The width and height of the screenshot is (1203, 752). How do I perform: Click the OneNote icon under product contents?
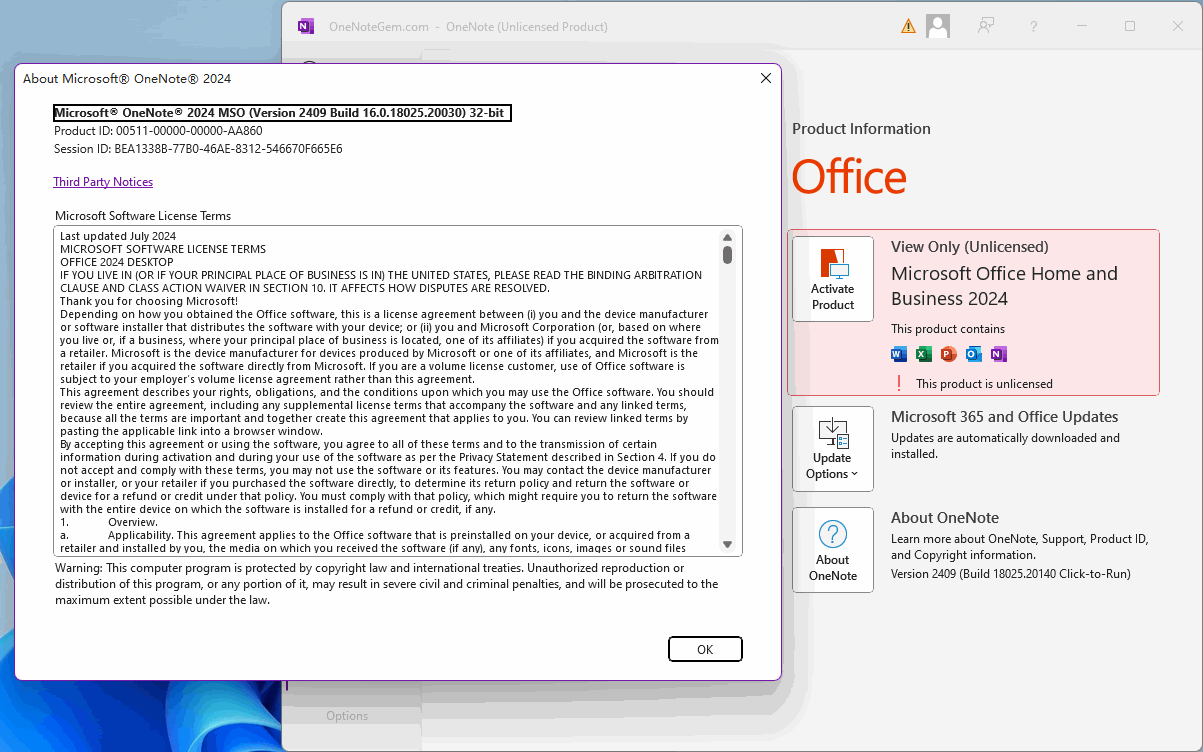tap(999, 354)
